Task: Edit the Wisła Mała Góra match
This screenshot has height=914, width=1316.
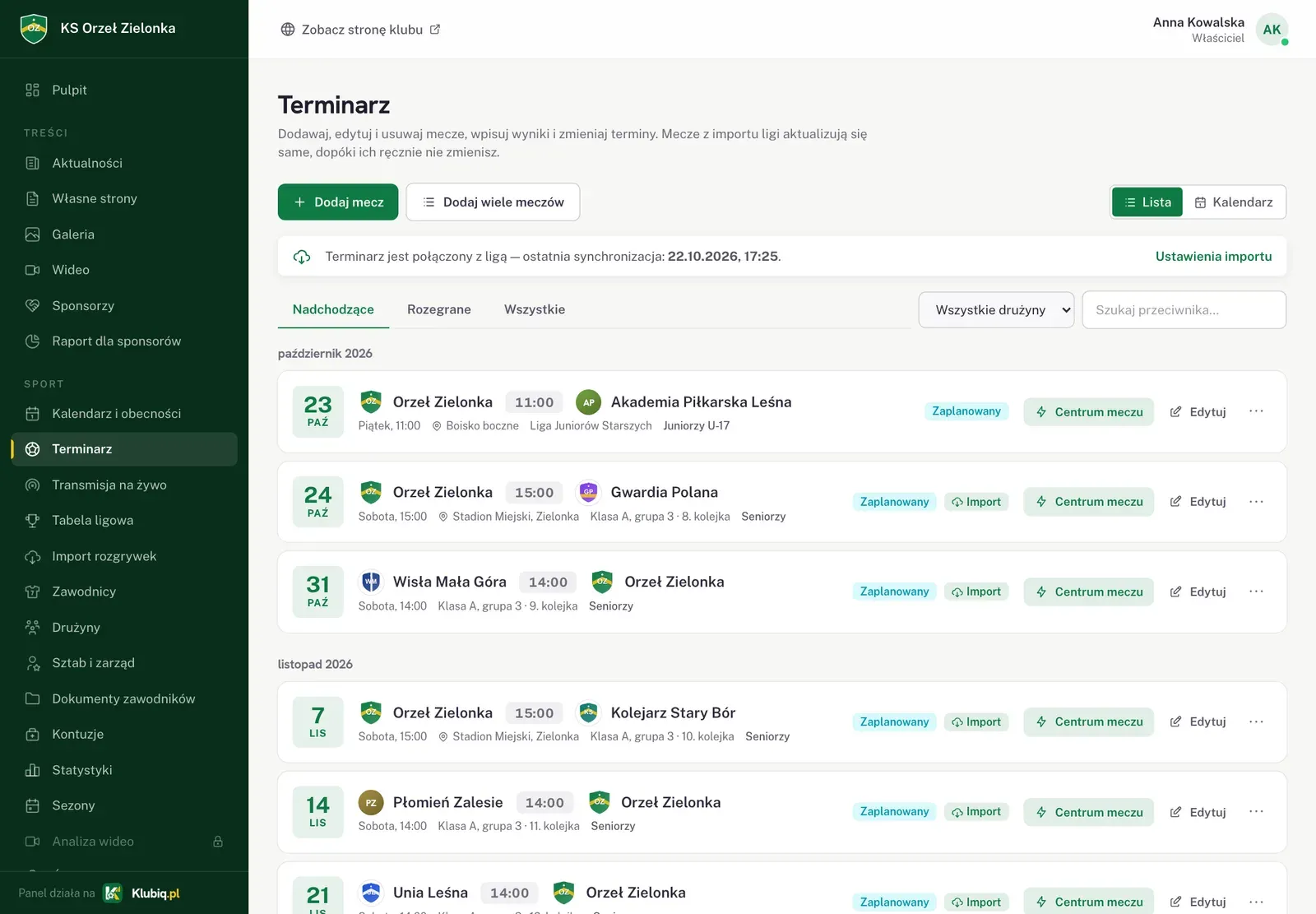Action: 1198,592
